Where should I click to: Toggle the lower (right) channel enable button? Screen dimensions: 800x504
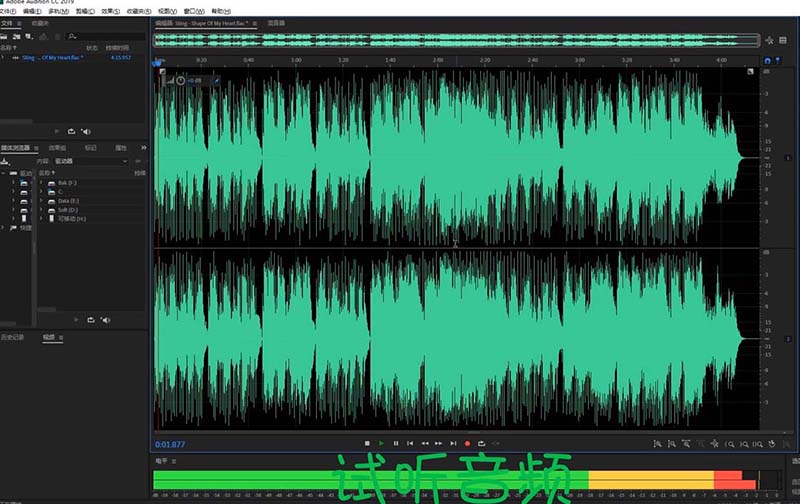(x=787, y=339)
